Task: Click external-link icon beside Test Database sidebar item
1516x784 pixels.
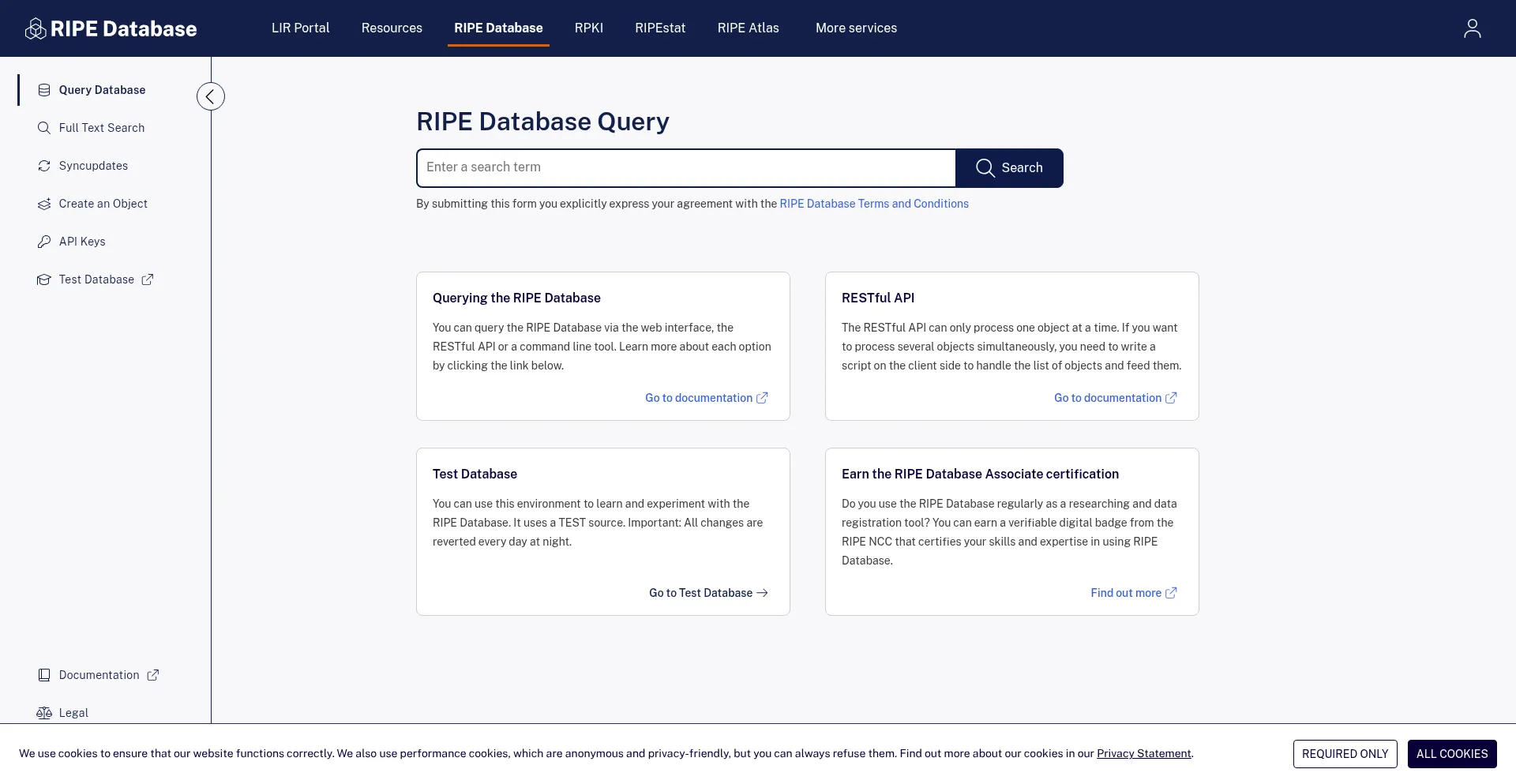Action: tap(148, 279)
